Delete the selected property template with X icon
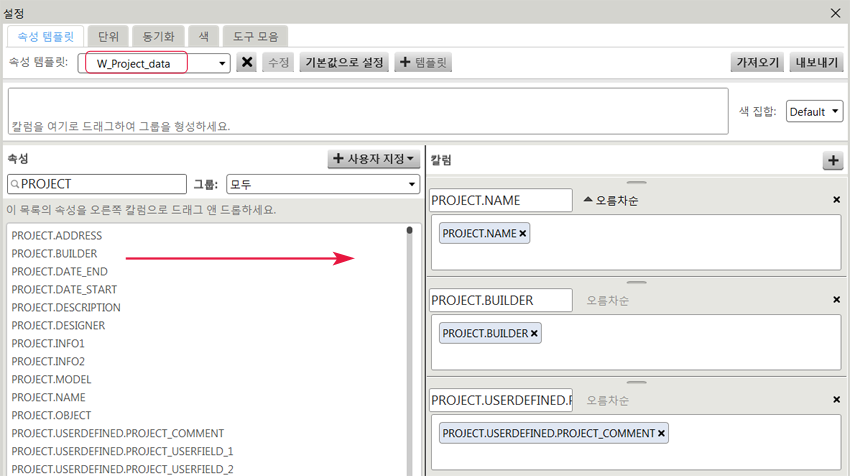This screenshot has width=850, height=476. point(247,63)
